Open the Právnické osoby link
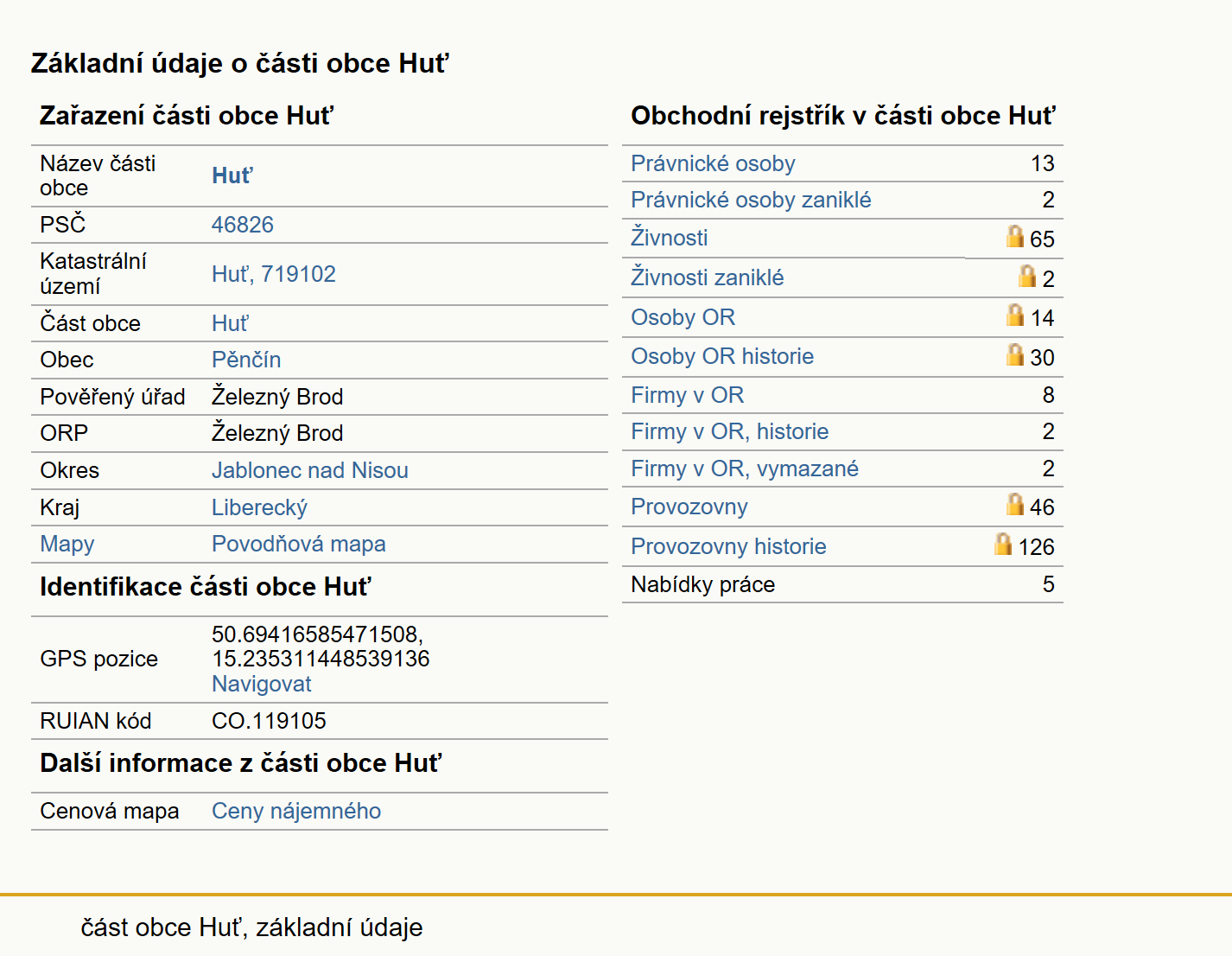Image resolution: width=1232 pixels, height=956 pixels. (x=713, y=163)
